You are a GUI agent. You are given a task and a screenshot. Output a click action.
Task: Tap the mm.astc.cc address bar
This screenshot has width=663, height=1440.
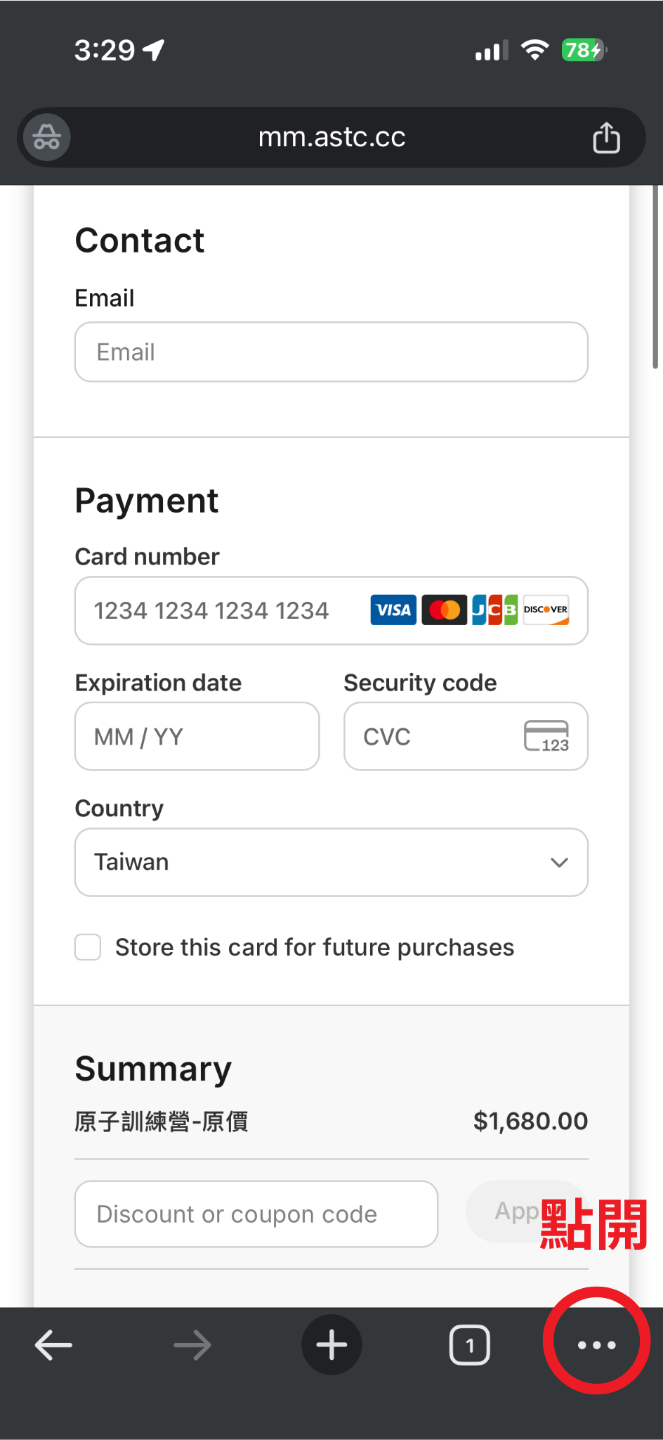[x=331, y=137]
